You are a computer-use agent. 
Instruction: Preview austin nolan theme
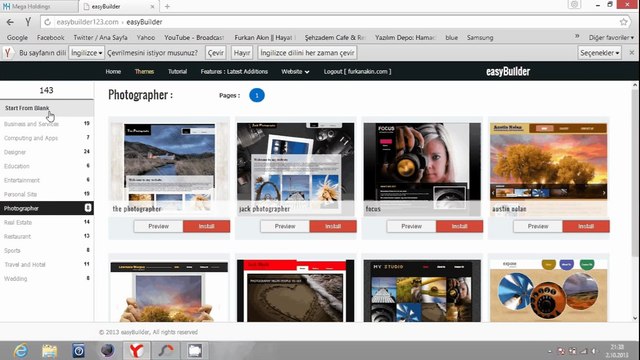coord(538,226)
